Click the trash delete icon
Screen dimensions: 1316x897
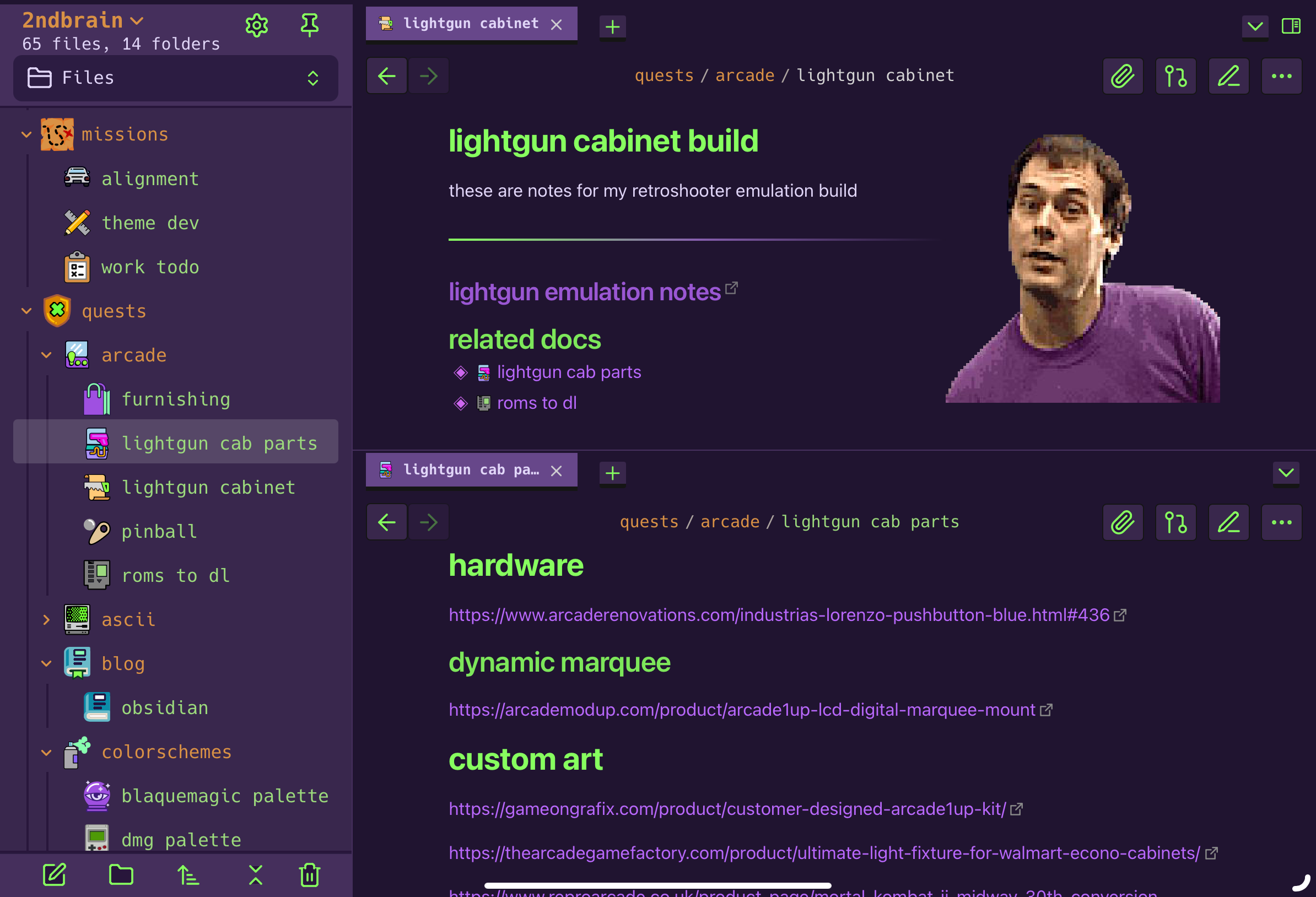309,875
